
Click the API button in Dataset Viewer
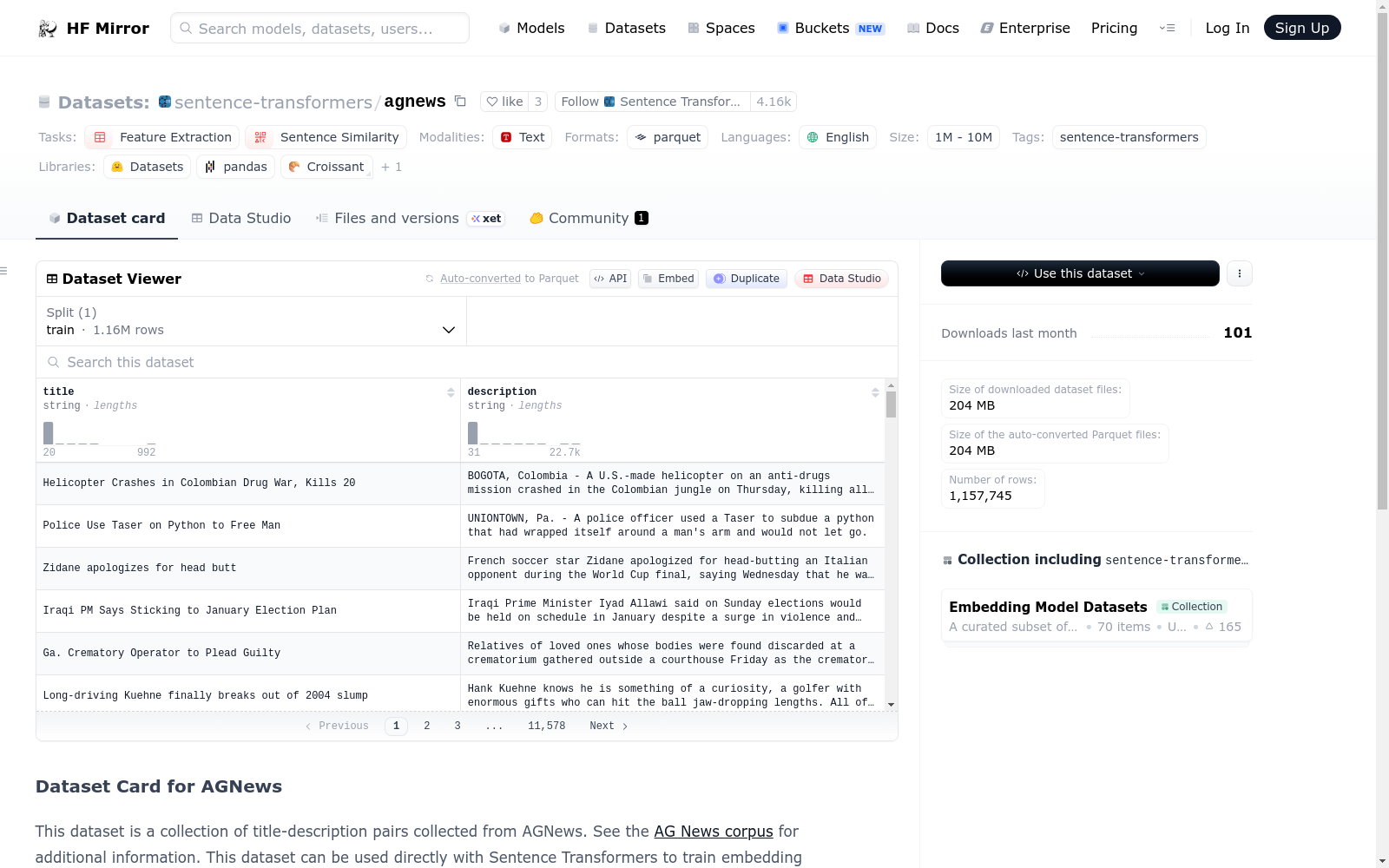(x=610, y=279)
